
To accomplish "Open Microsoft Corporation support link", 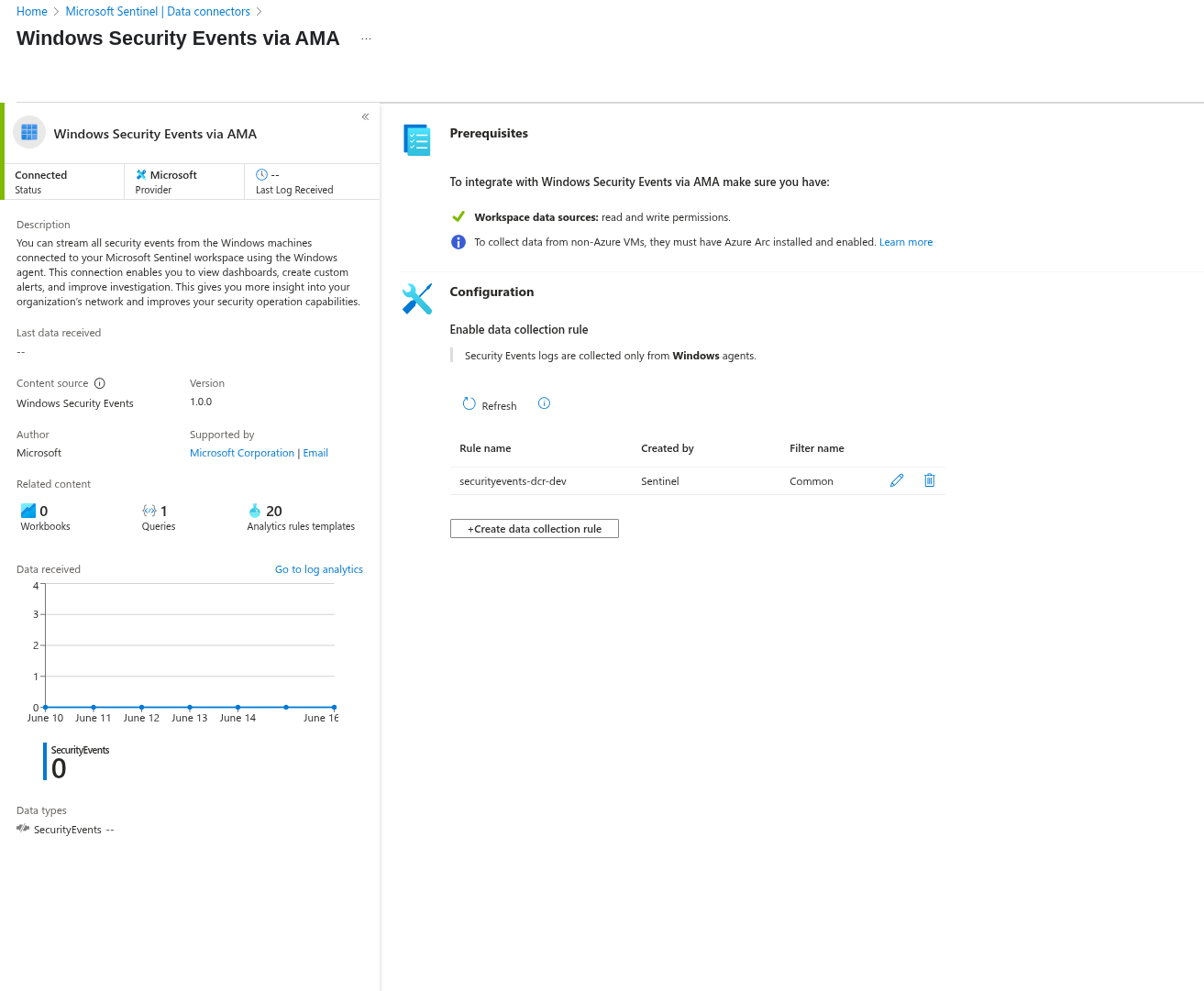I will tap(242, 453).
